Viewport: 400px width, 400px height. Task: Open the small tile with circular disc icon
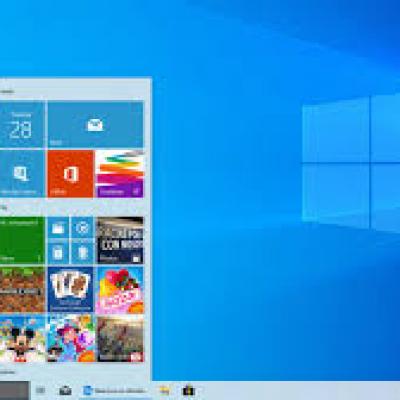[82, 228]
